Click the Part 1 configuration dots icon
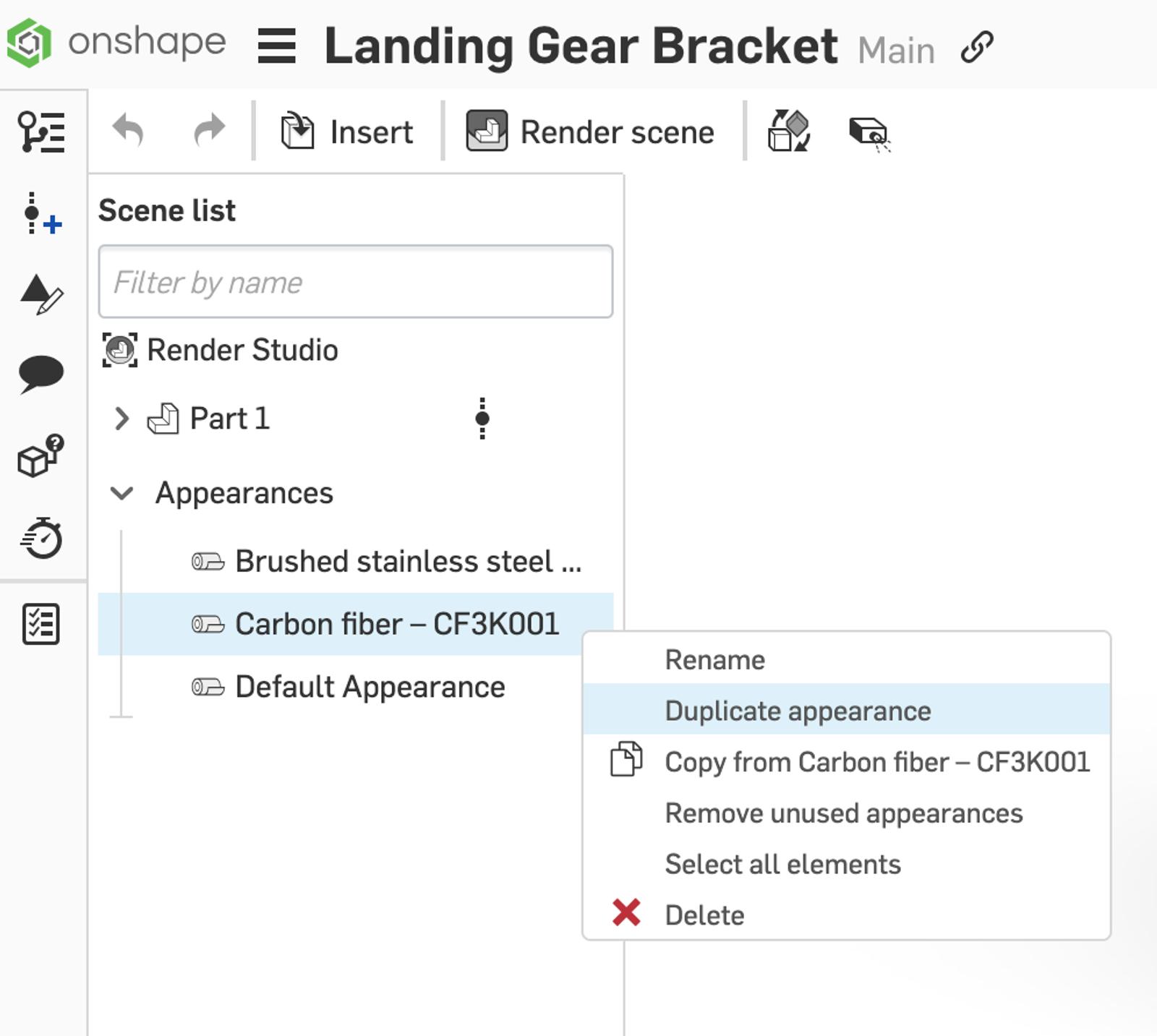Viewport: 1157px width, 1036px height. [482, 419]
